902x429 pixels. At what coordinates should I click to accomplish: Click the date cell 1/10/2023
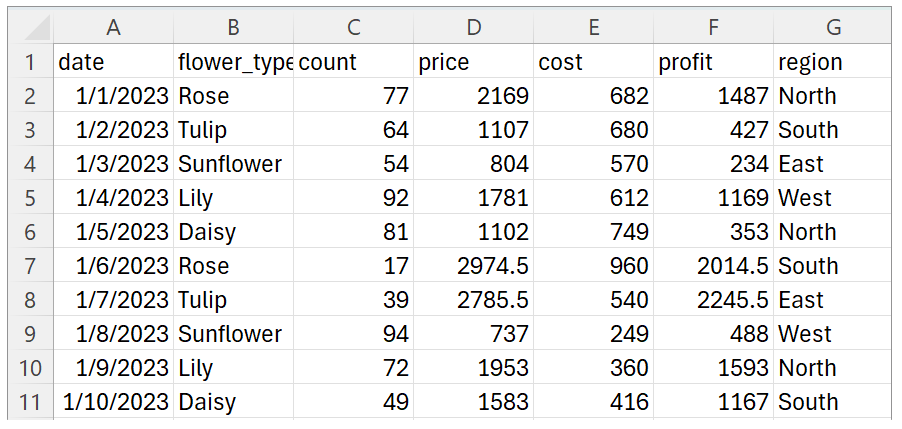click(113, 402)
